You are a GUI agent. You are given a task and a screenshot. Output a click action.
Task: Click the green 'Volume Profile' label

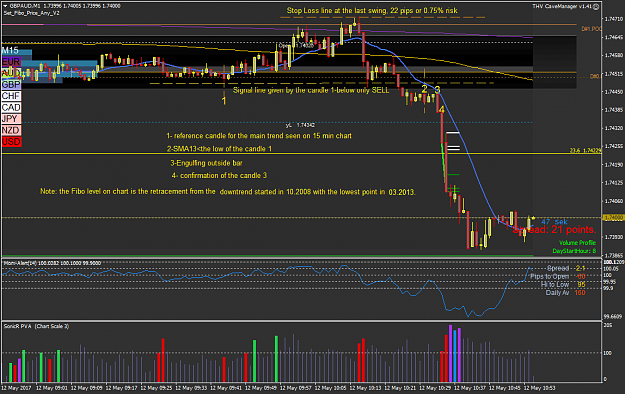point(577,242)
